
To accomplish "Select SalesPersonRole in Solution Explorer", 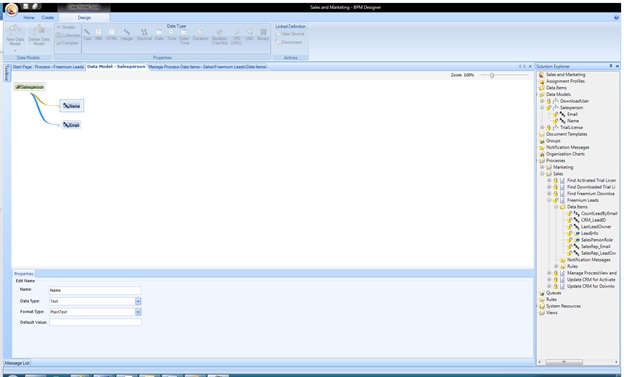I will tap(597, 240).
